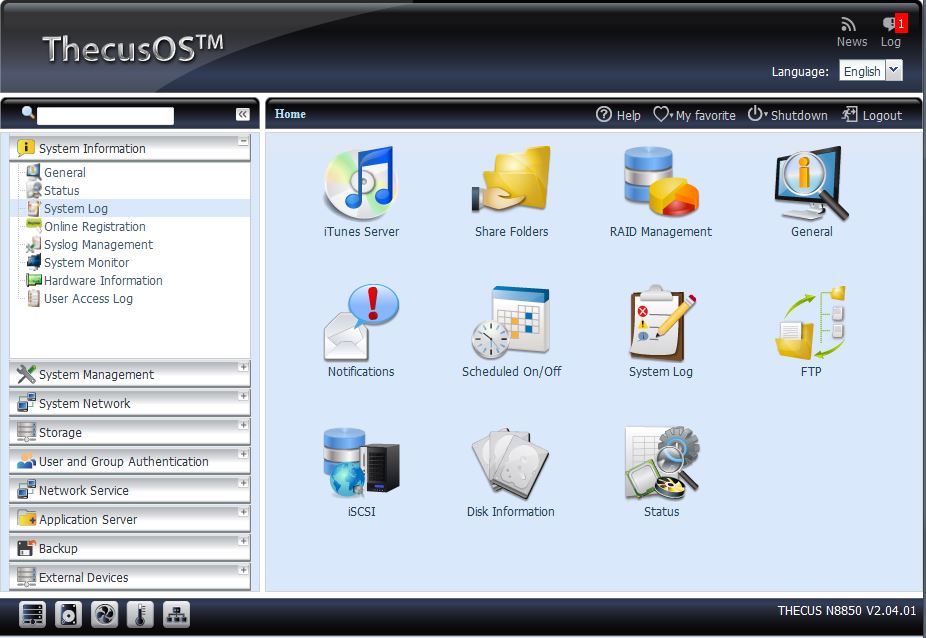926x638 pixels.
Task: Open the iSCSI icon
Action: pyautogui.click(x=361, y=462)
